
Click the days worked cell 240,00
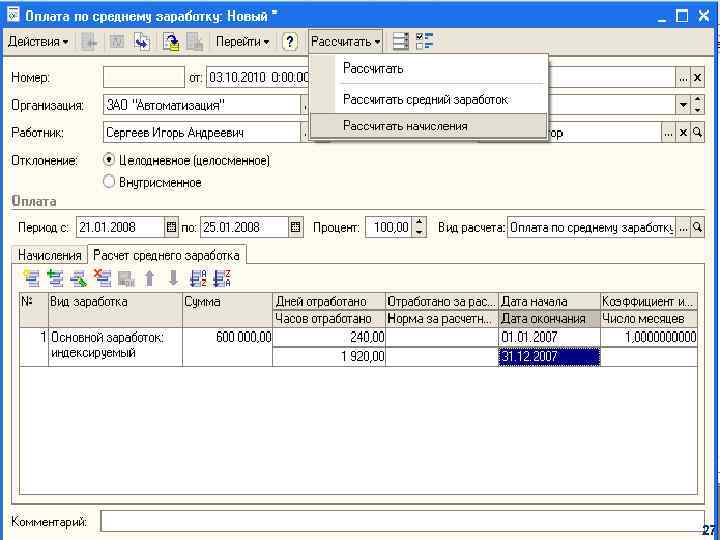coord(329,338)
